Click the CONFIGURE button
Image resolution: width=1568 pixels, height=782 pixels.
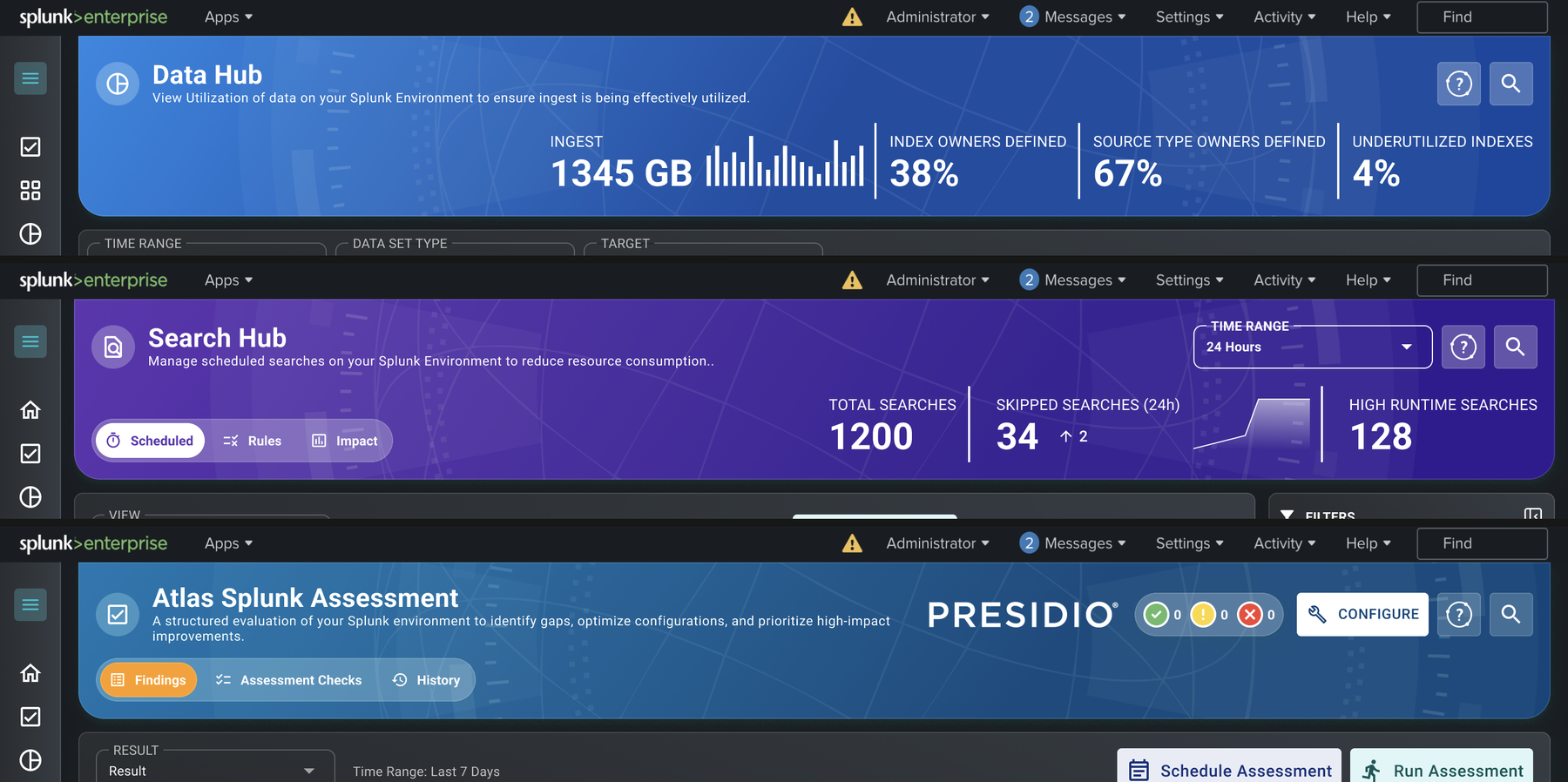(1362, 615)
